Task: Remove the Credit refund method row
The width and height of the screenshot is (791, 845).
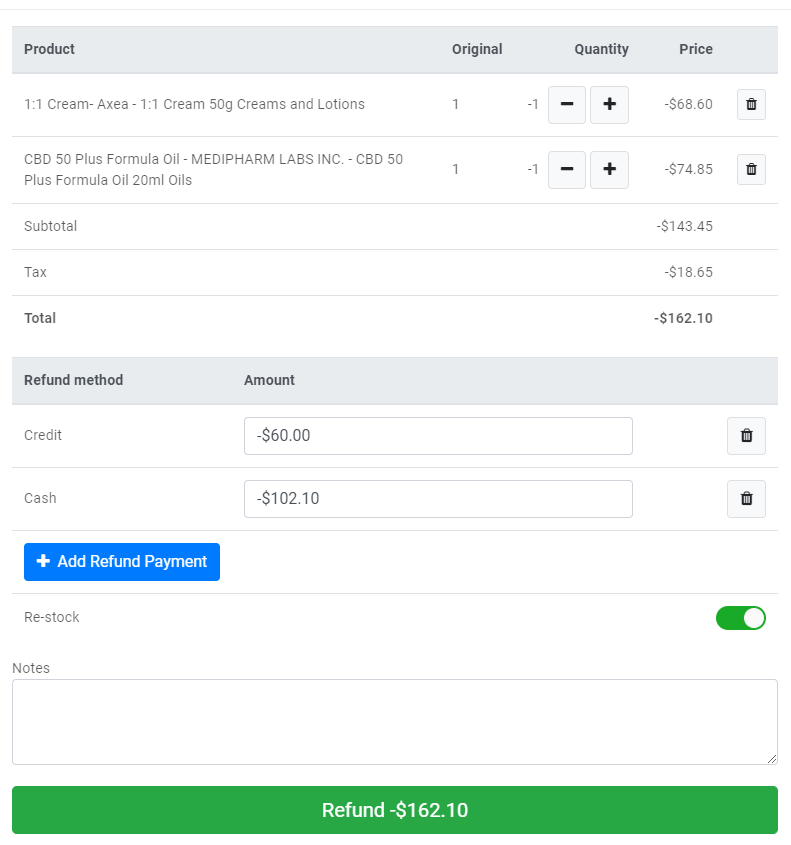Action: point(746,436)
